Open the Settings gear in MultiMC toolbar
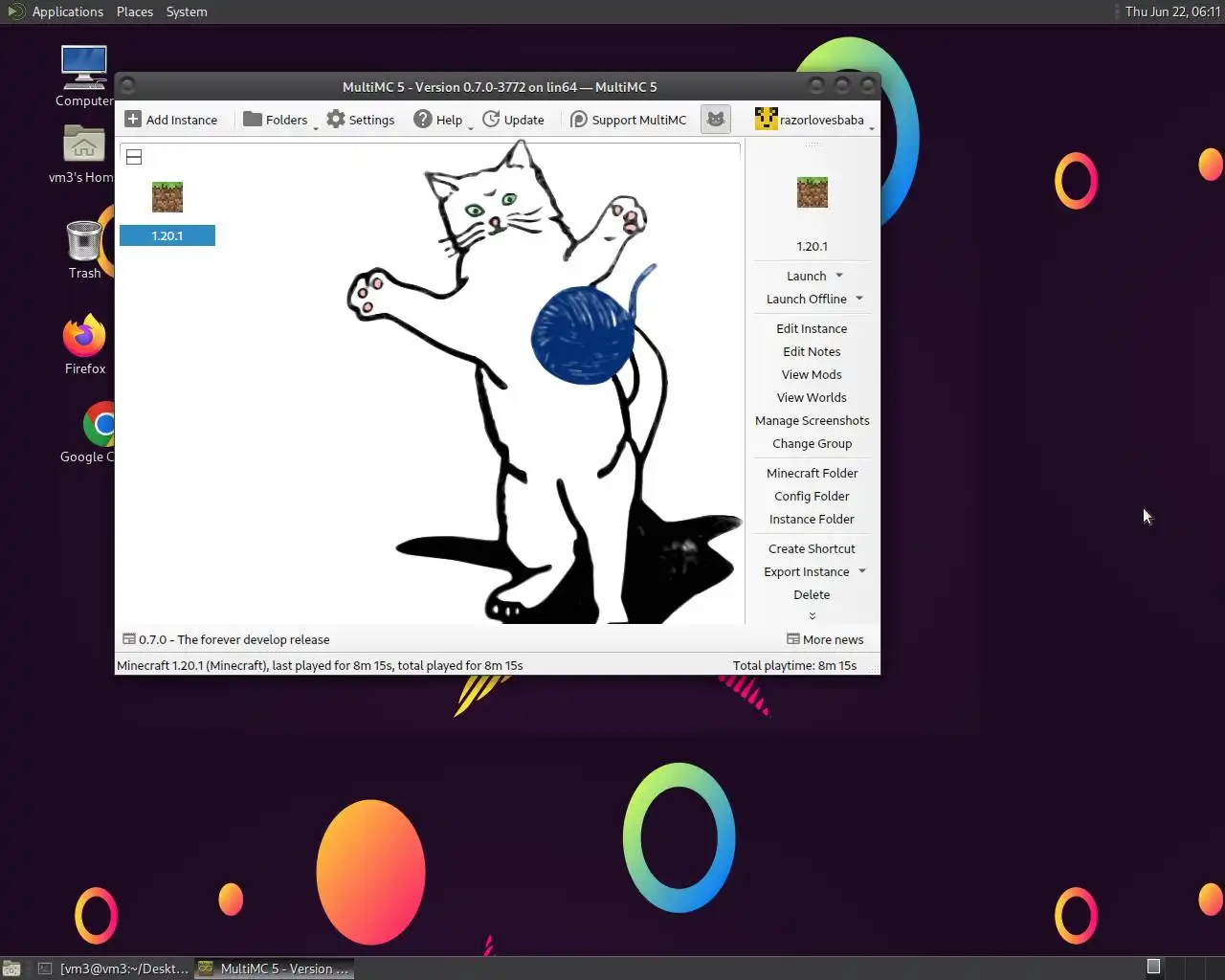 coord(360,120)
